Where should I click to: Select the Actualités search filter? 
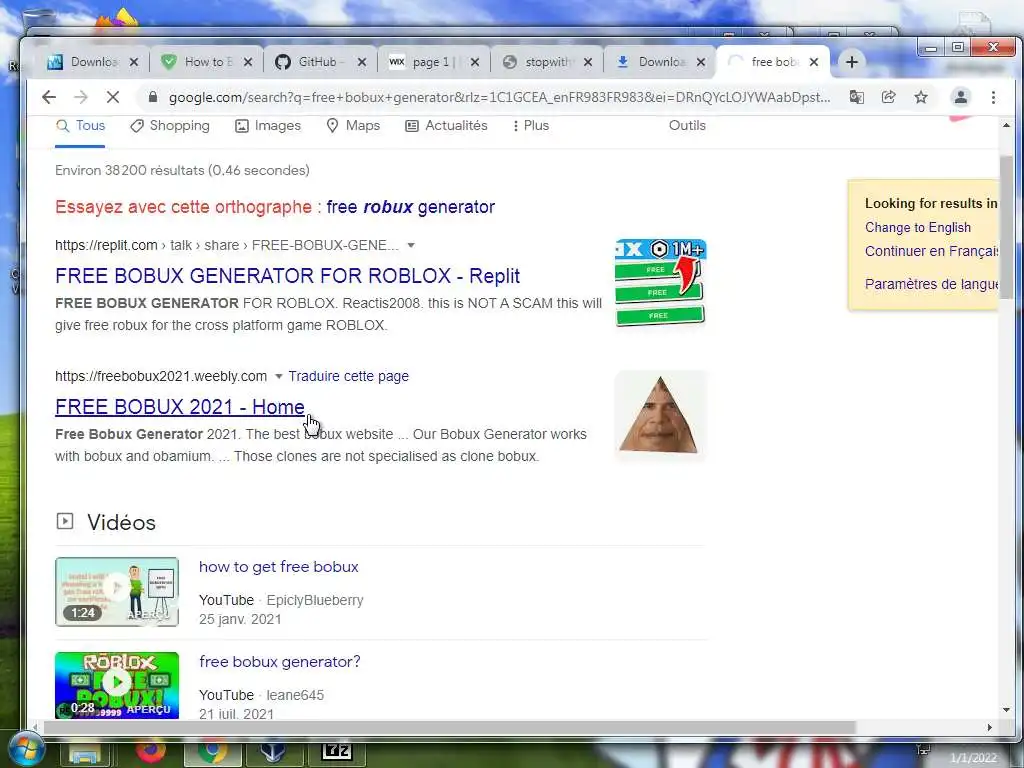tap(446, 126)
